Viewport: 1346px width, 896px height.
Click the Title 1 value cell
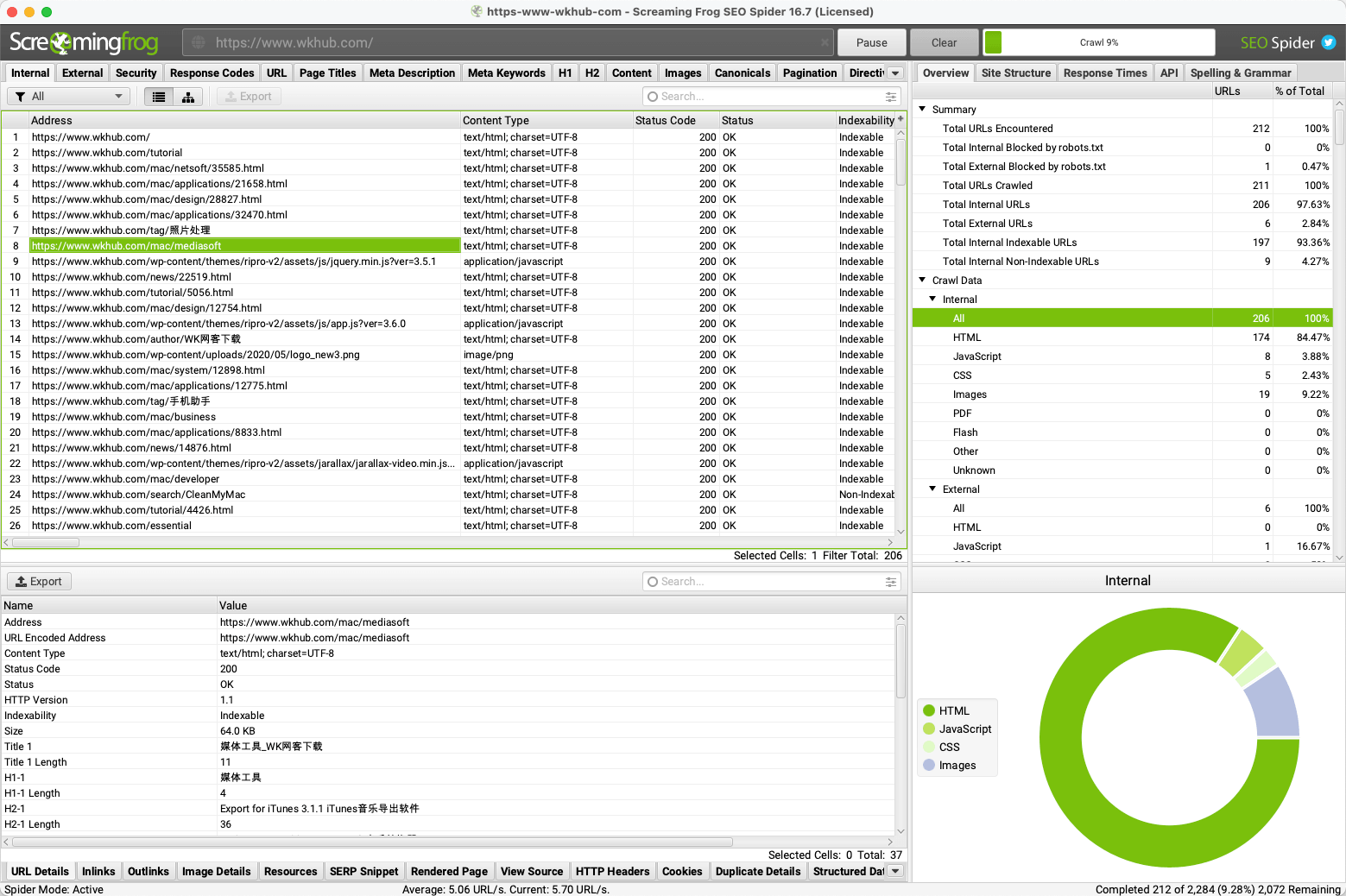[556, 747]
